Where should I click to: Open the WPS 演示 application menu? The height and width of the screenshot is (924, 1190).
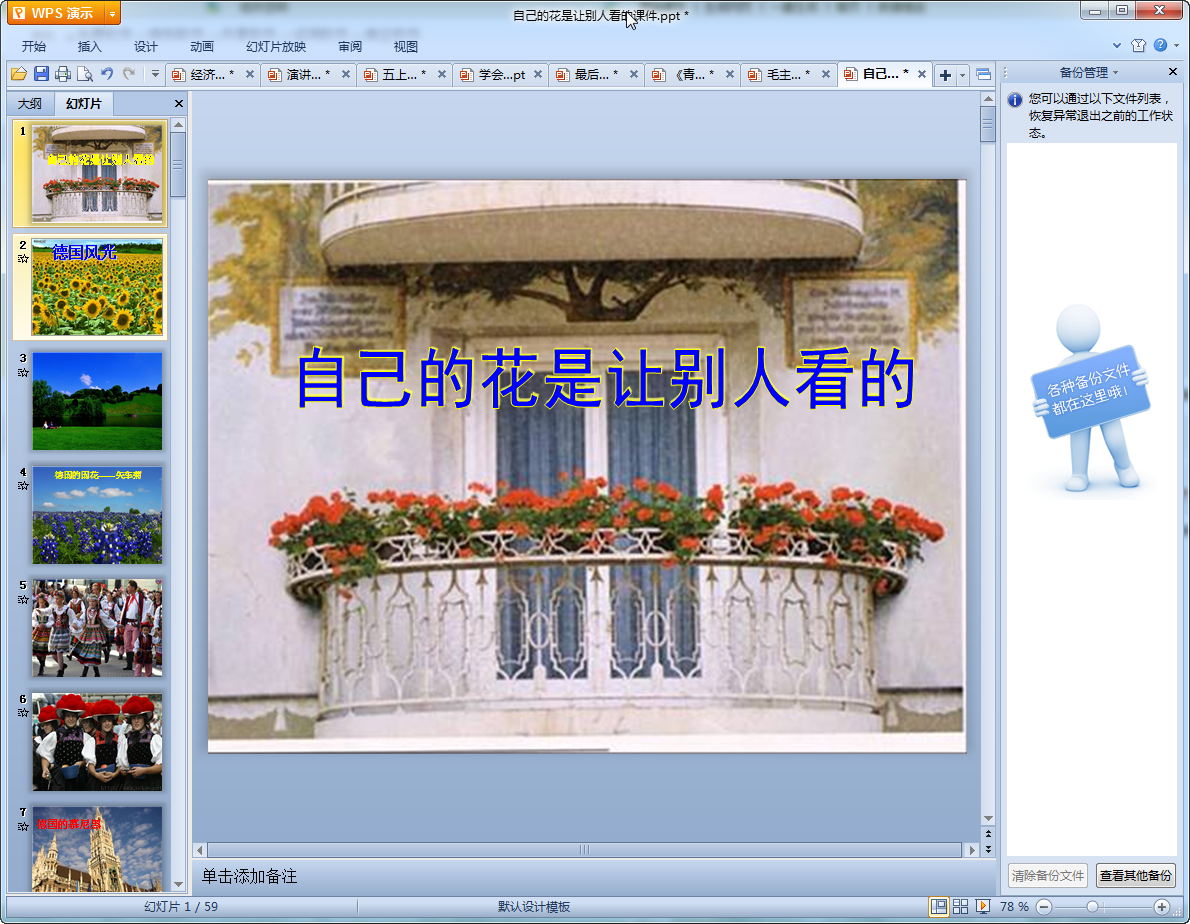coord(55,13)
